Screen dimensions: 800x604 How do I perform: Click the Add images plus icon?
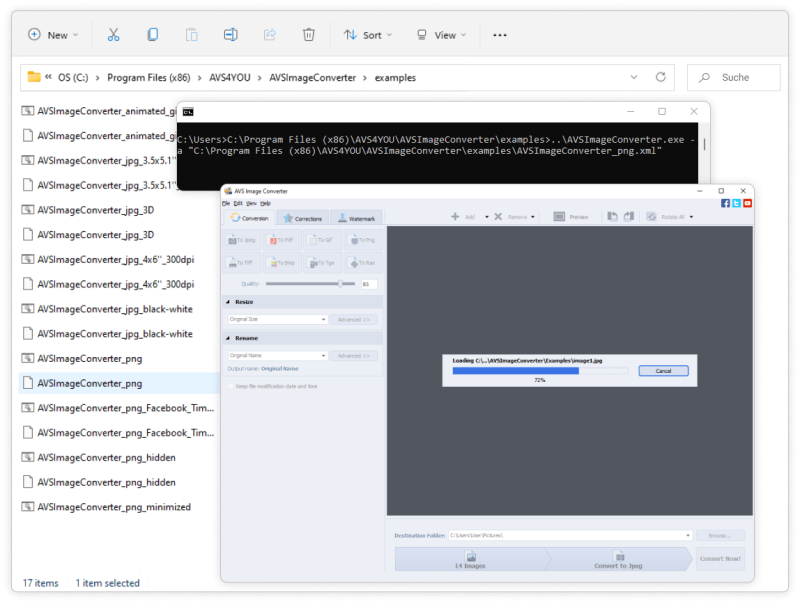point(455,217)
